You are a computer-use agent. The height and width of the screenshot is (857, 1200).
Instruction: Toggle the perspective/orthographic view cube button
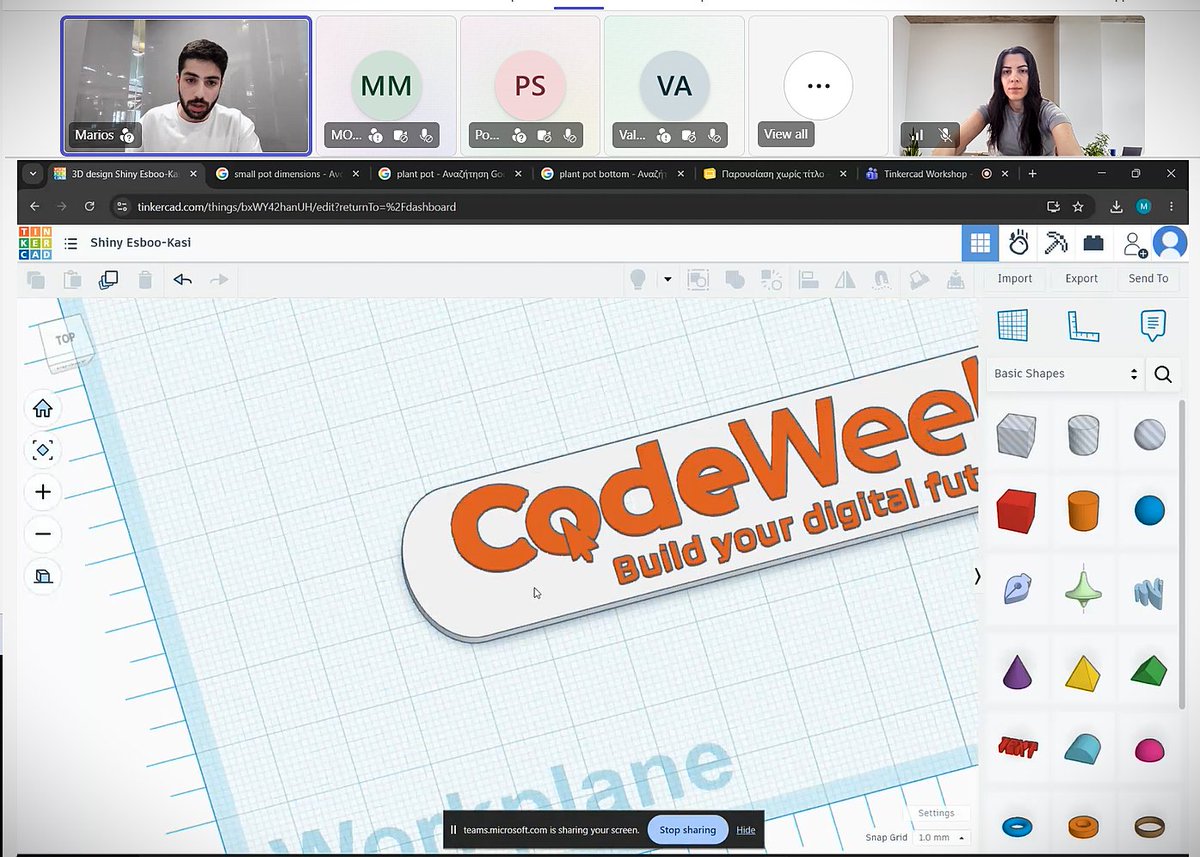coord(43,576)
